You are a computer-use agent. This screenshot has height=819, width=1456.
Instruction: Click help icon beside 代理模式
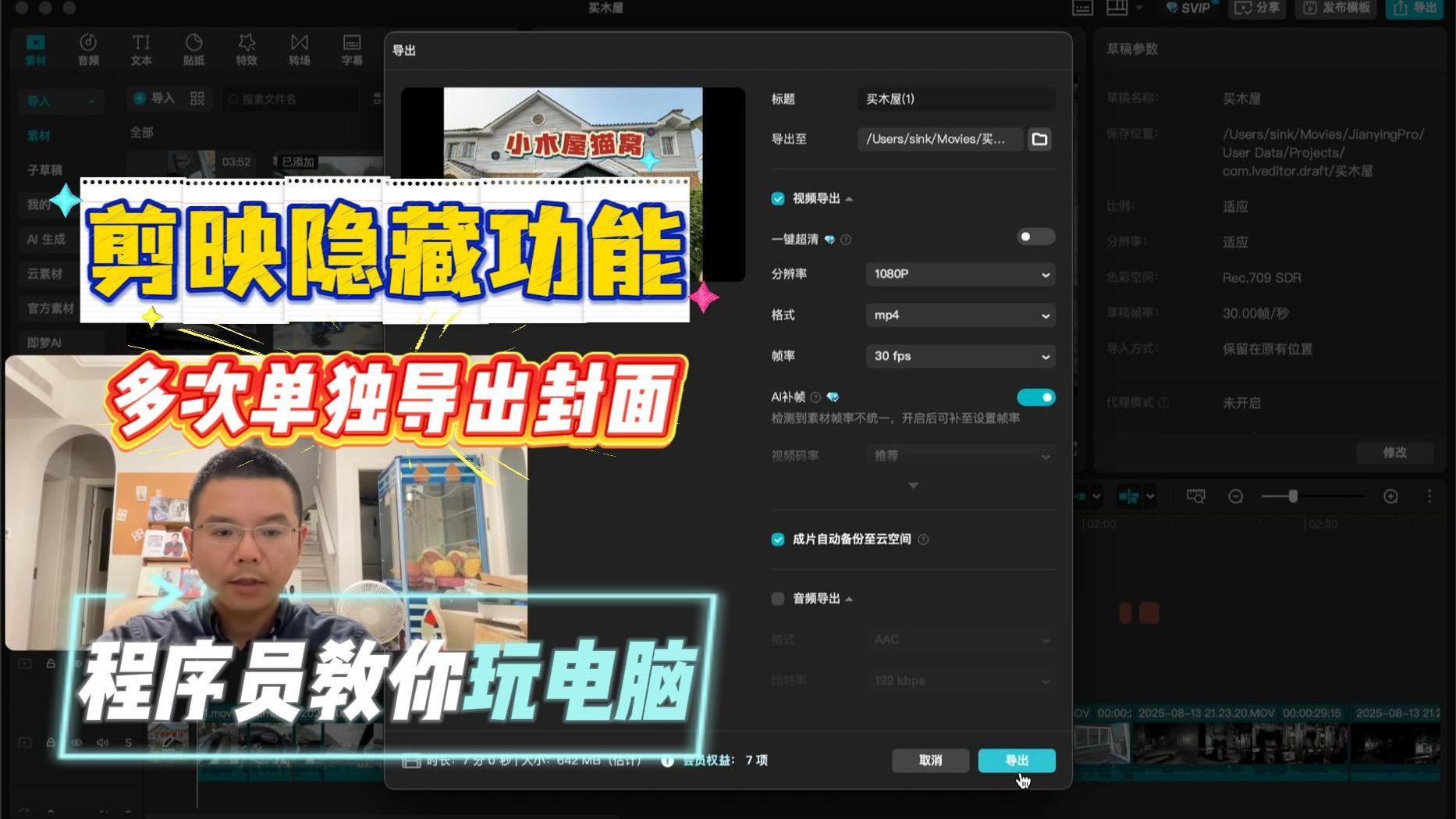[x=1163, y=403]
